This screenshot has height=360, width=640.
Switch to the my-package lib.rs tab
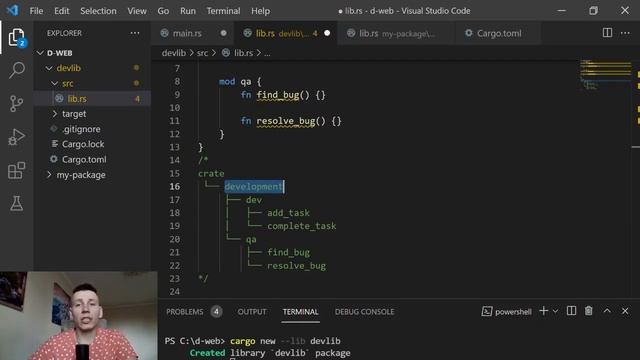click(396, 33)
